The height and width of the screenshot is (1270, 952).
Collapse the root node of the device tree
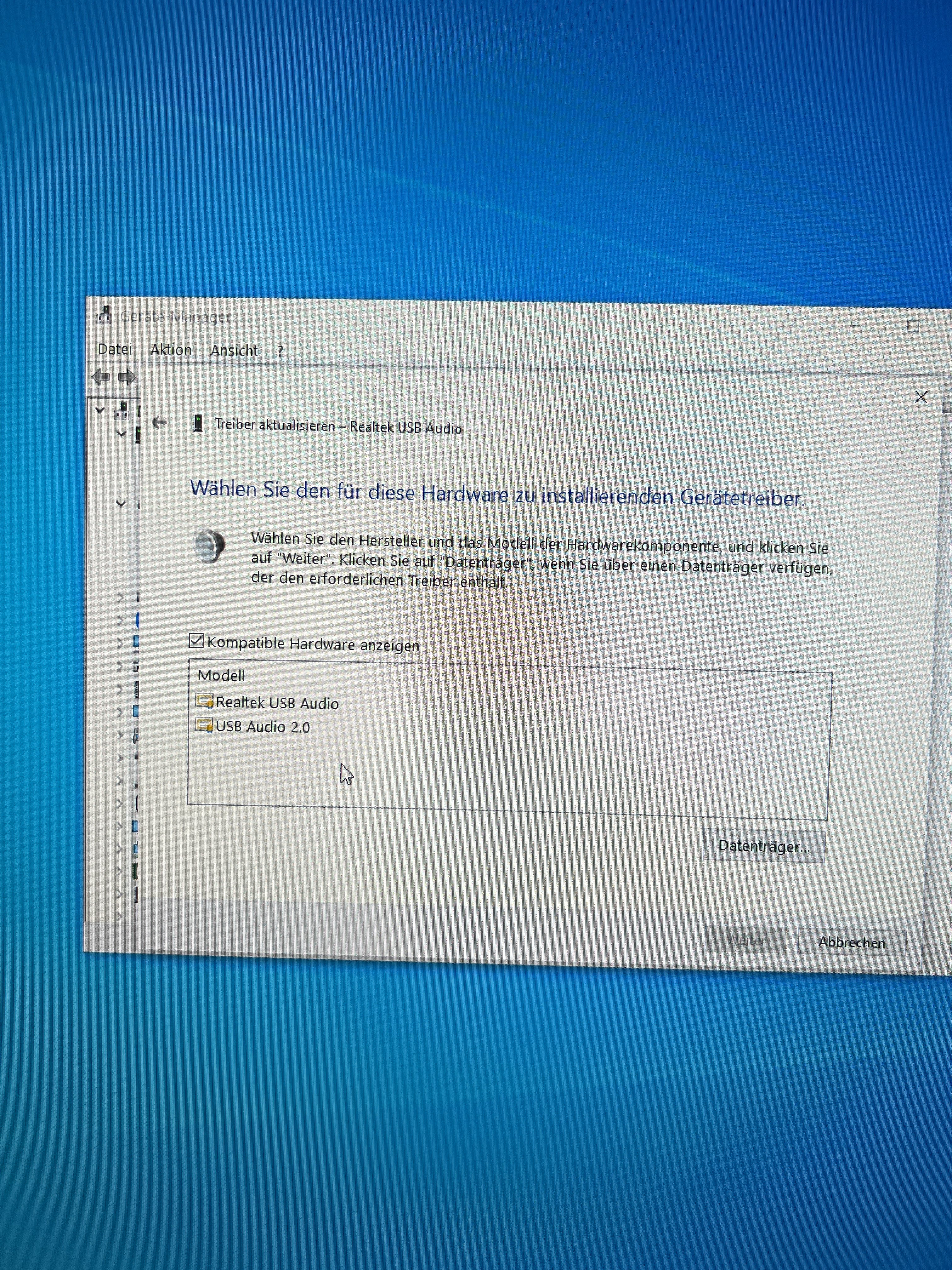pos(100,410)
